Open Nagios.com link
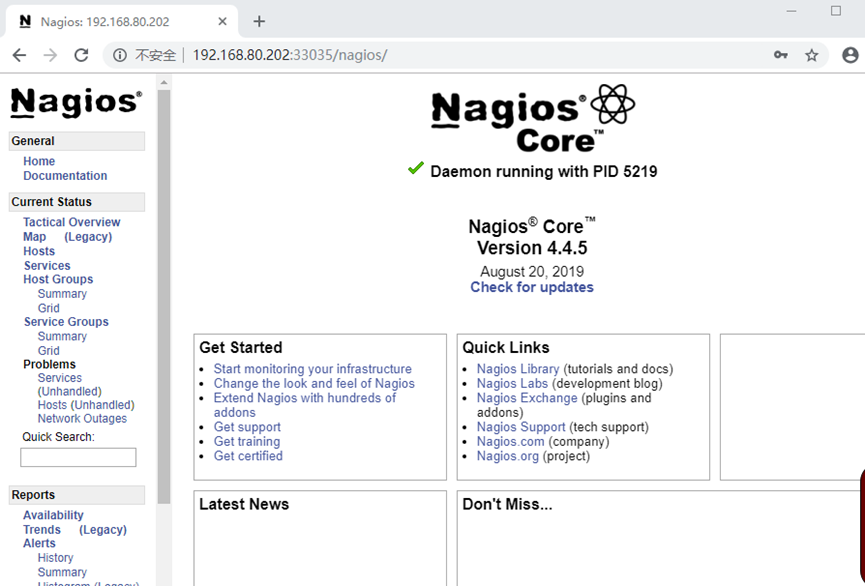865x586 pixels. tap(510, 441)
